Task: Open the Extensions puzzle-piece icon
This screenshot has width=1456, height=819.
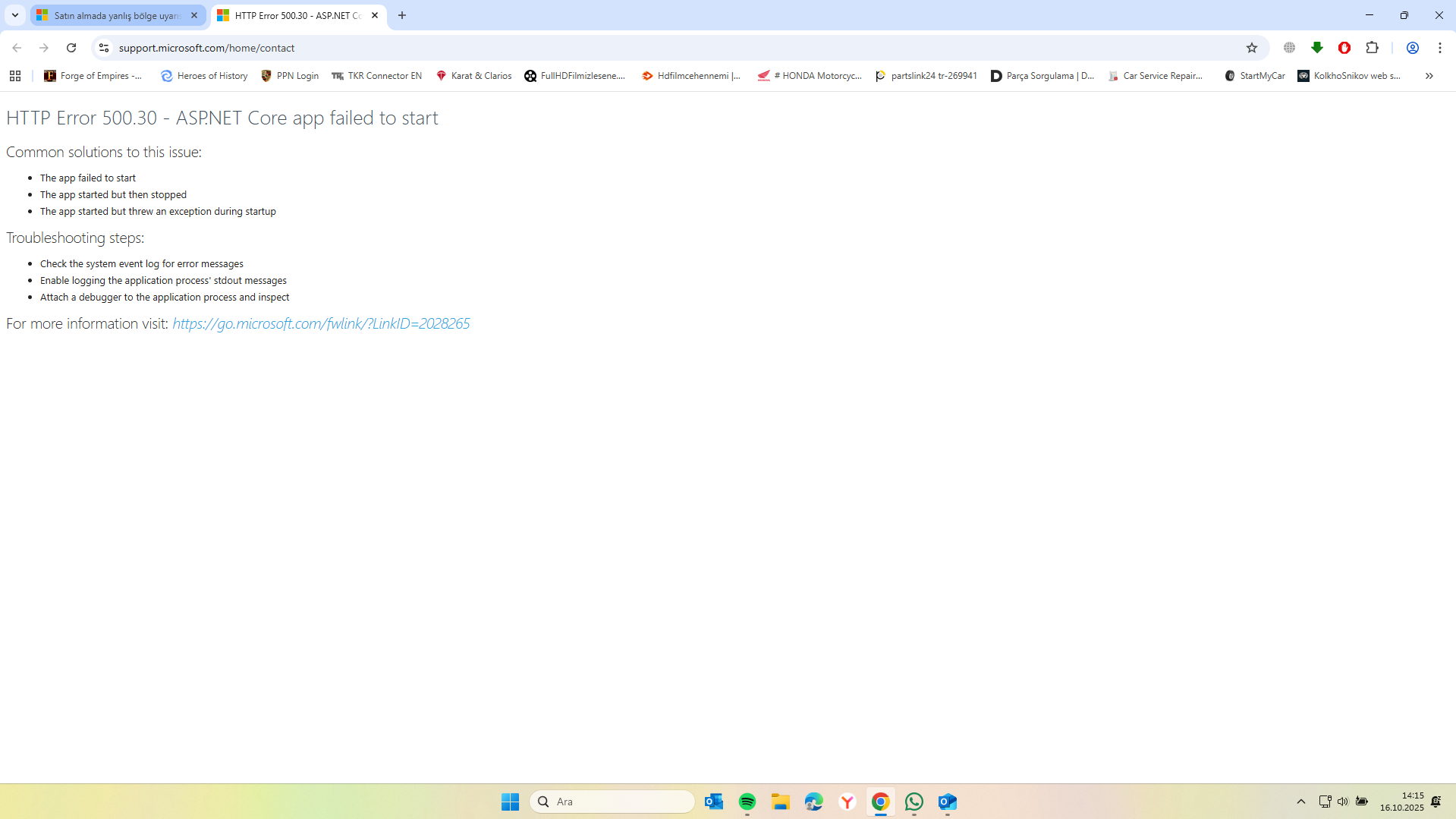Action: pos(1372,48)
